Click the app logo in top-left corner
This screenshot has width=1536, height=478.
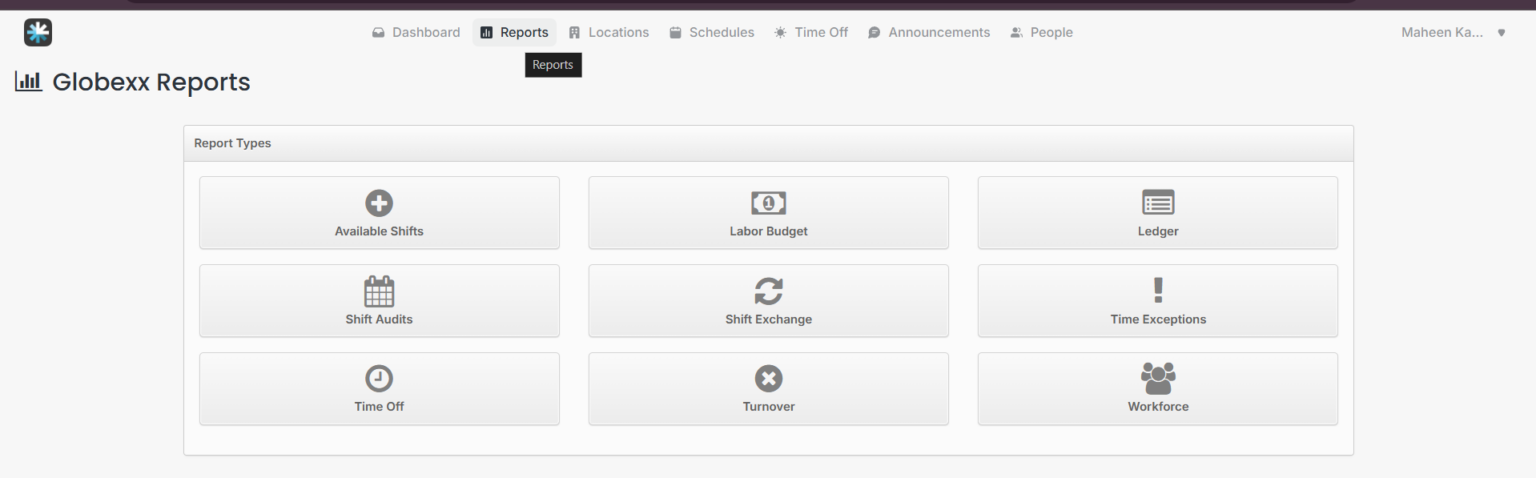click(38, 32)
